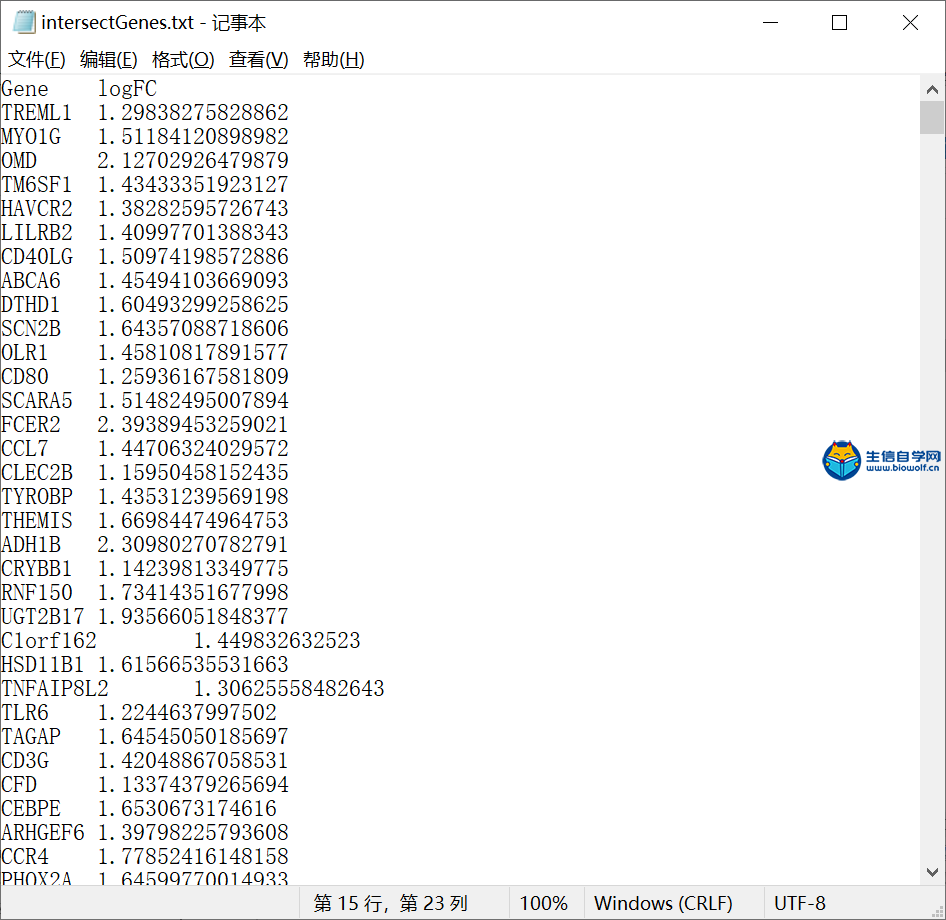
Task: Click on TM6SF1 gene name
Action: 36,185
